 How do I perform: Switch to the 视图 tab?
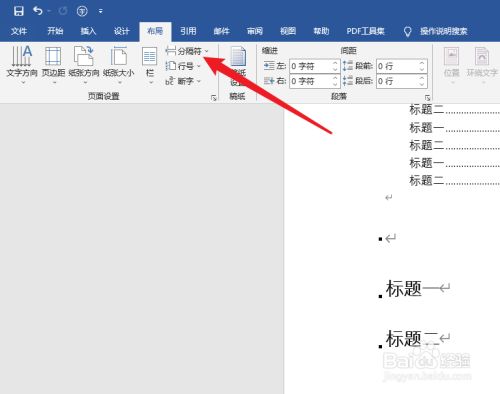click(288, 31)
